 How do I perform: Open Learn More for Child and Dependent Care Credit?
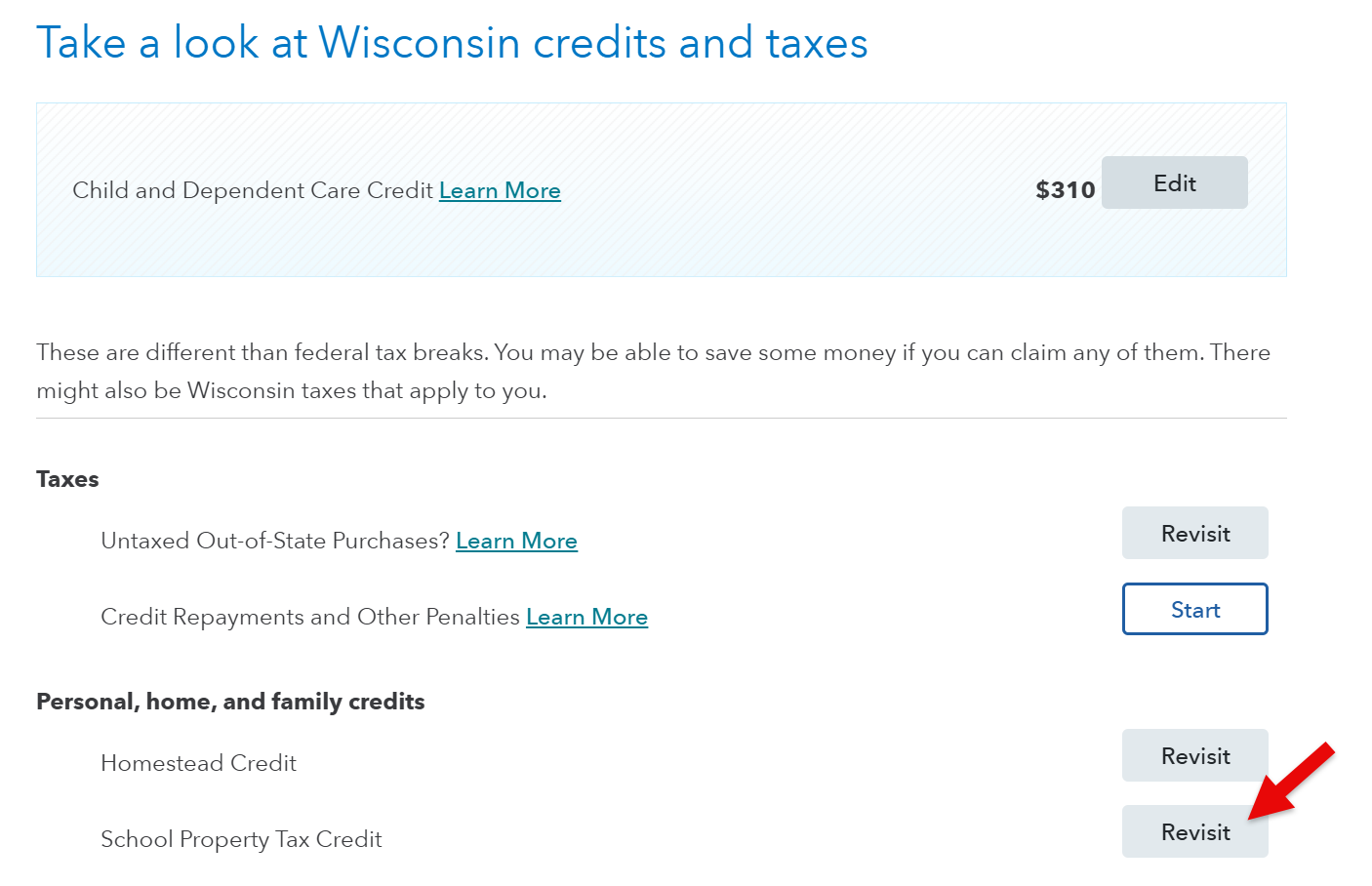[x=500, y=190]
